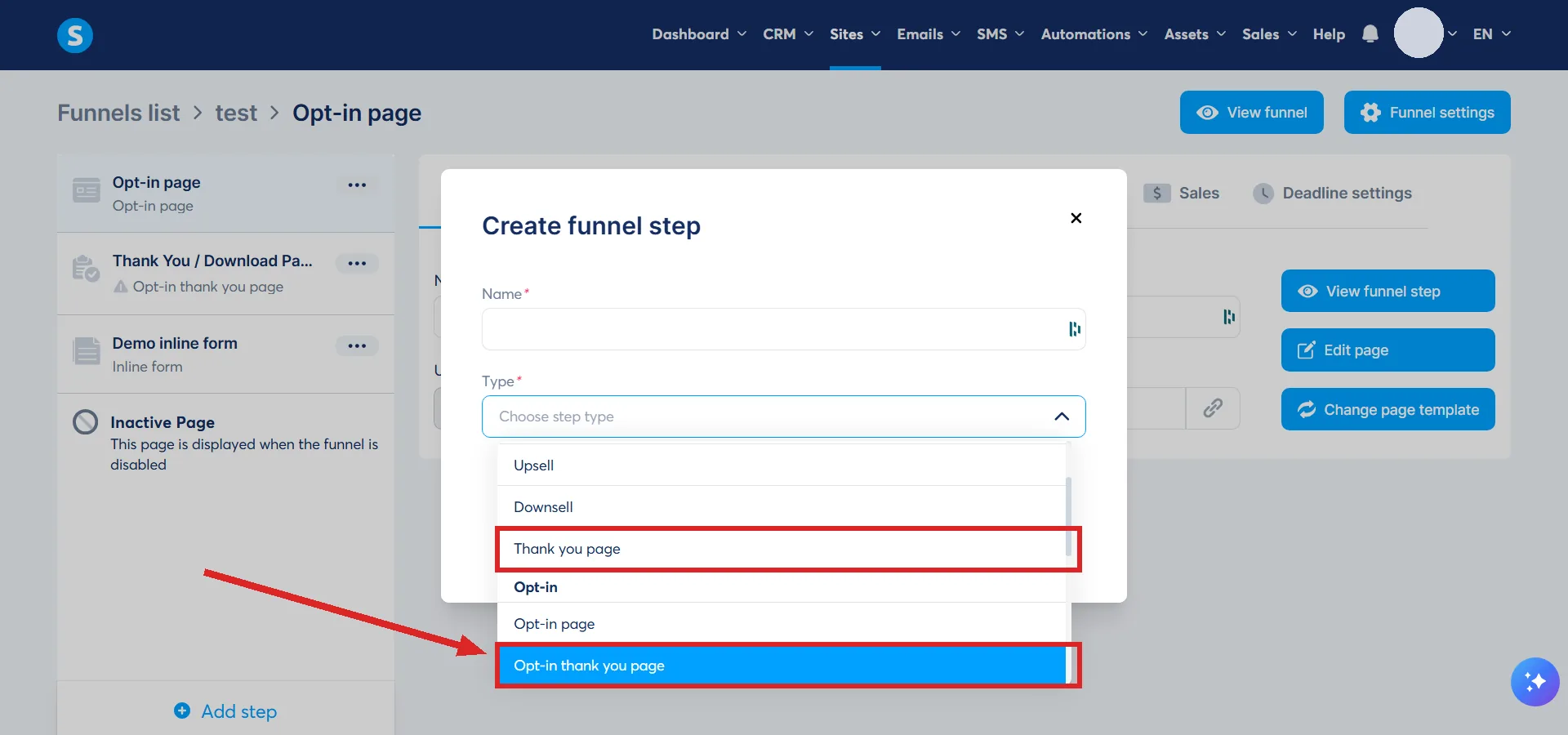This screenshot has height=735, width=1568.
Task: Click the Systeme.io logo icon
Action: pos(74,35)
